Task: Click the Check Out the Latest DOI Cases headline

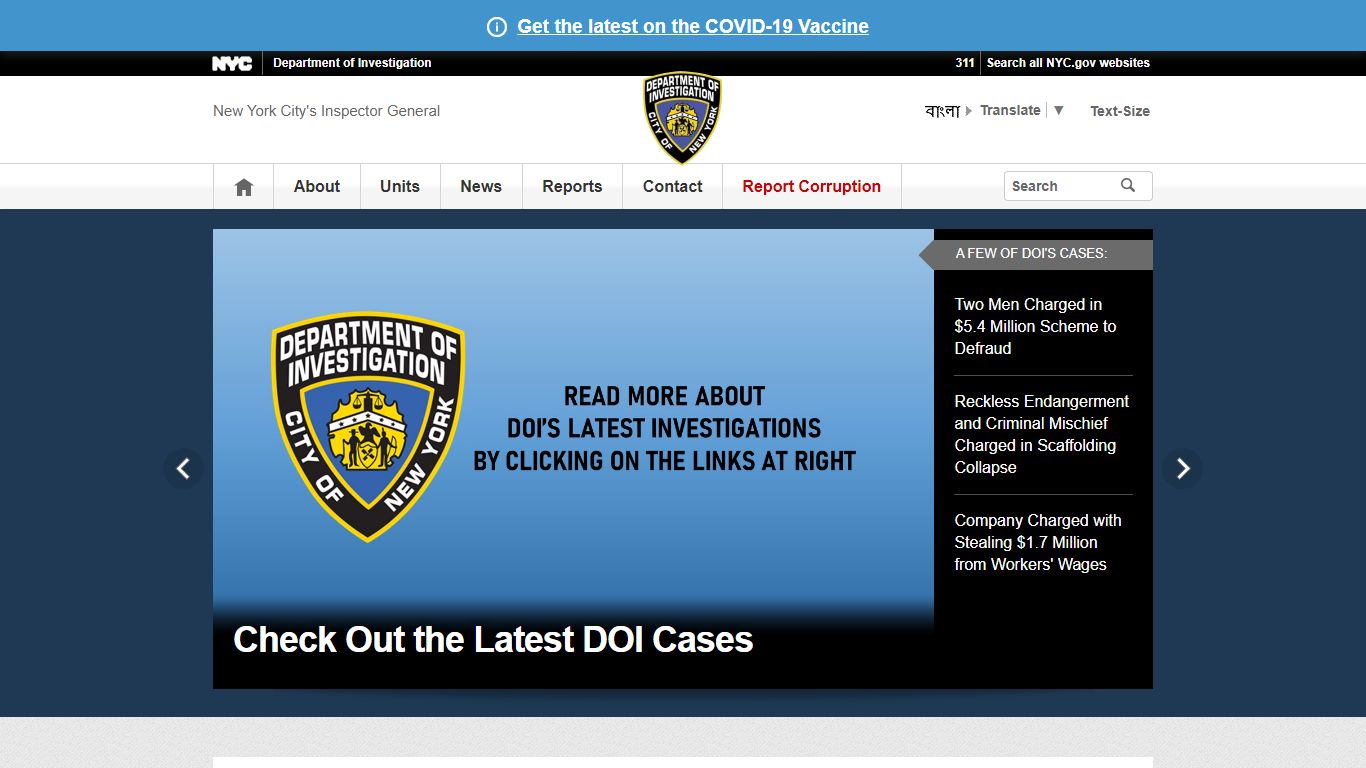Action: pyautogui.click(x=493, y=640)
